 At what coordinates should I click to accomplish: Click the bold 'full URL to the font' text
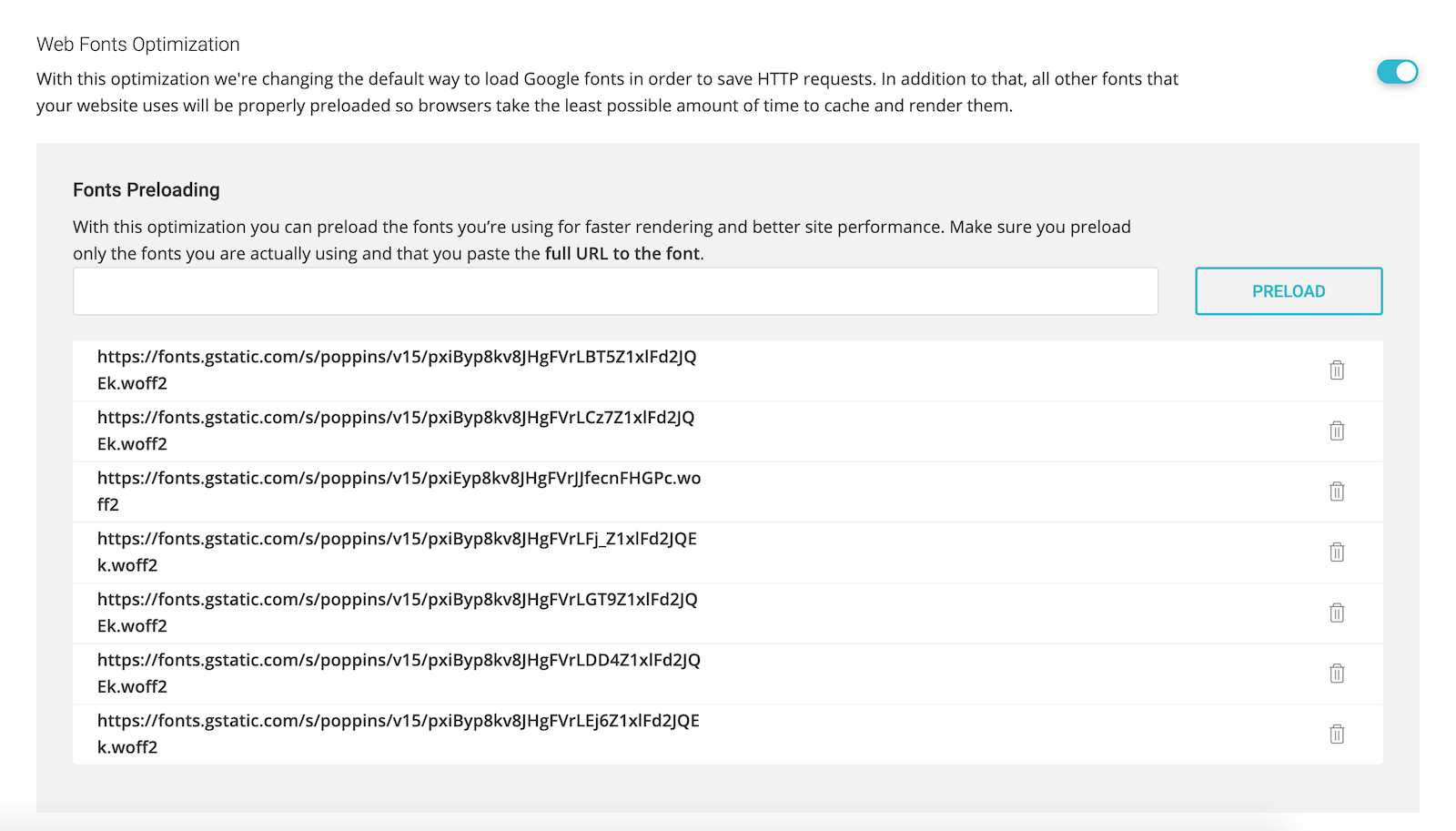tap(622, 253)
